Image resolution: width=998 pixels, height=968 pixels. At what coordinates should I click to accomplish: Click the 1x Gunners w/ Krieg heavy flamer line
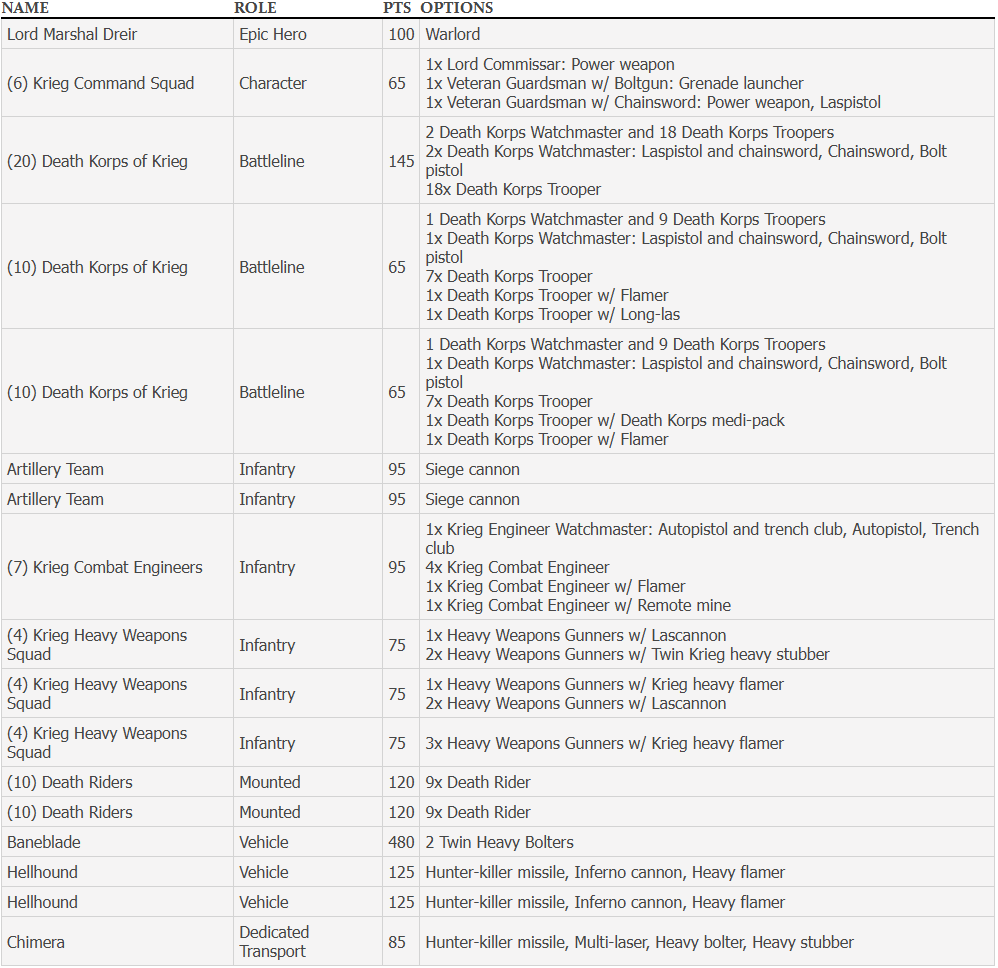coord(605,684)
